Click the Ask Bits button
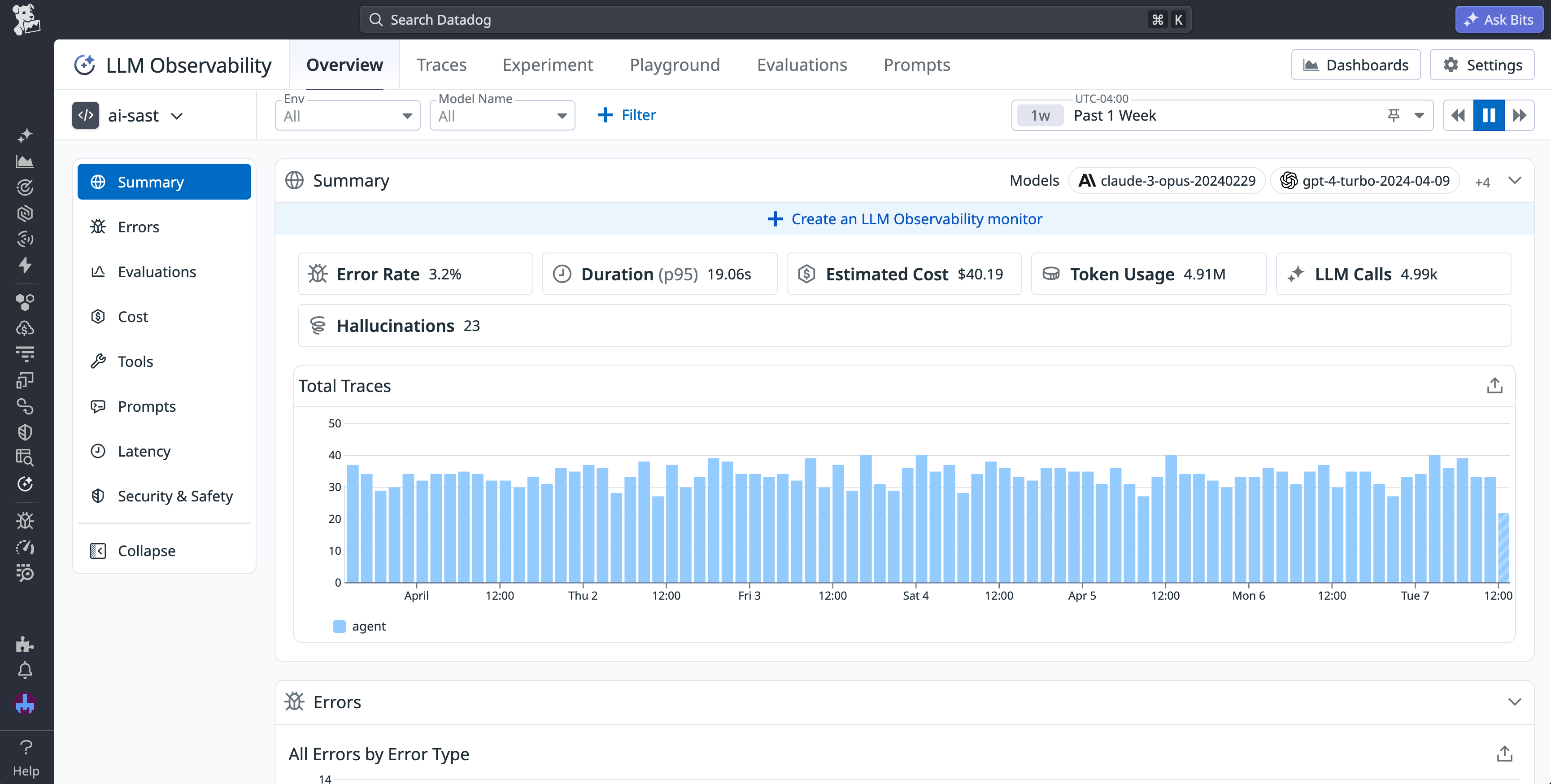Image resolution: width=1551 pixels, height=784 pixels. coord(1499,19)
